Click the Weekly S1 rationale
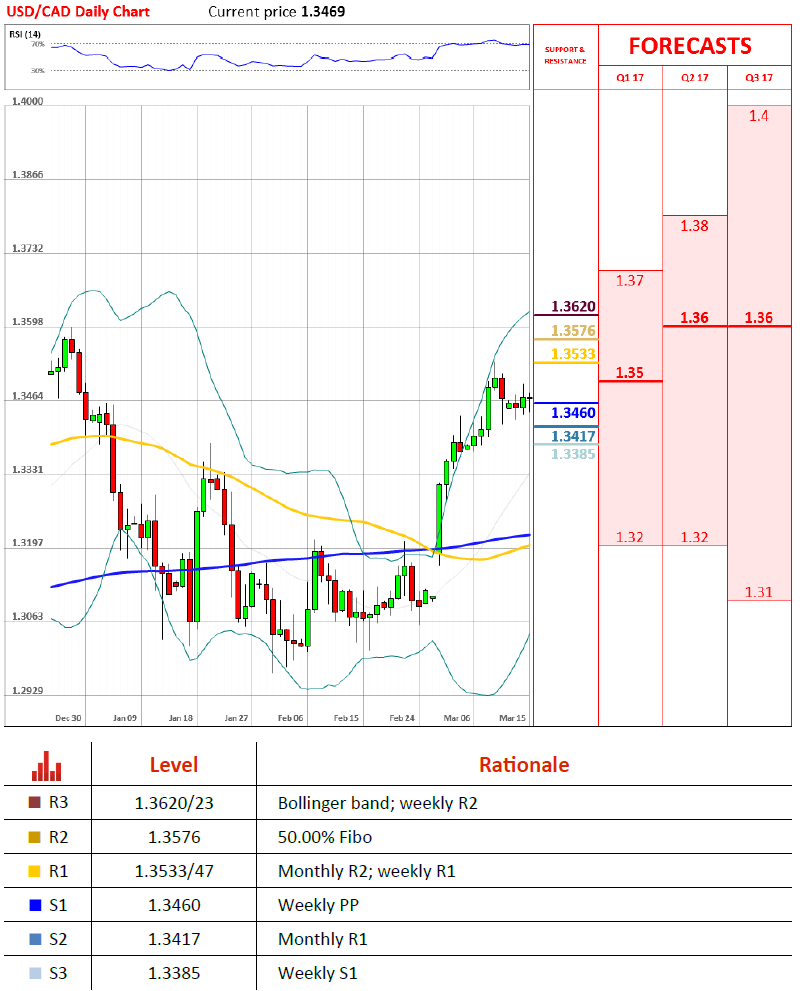Viewport: 800px width, 991px height. pyautogui.click(x=318, y=974)
